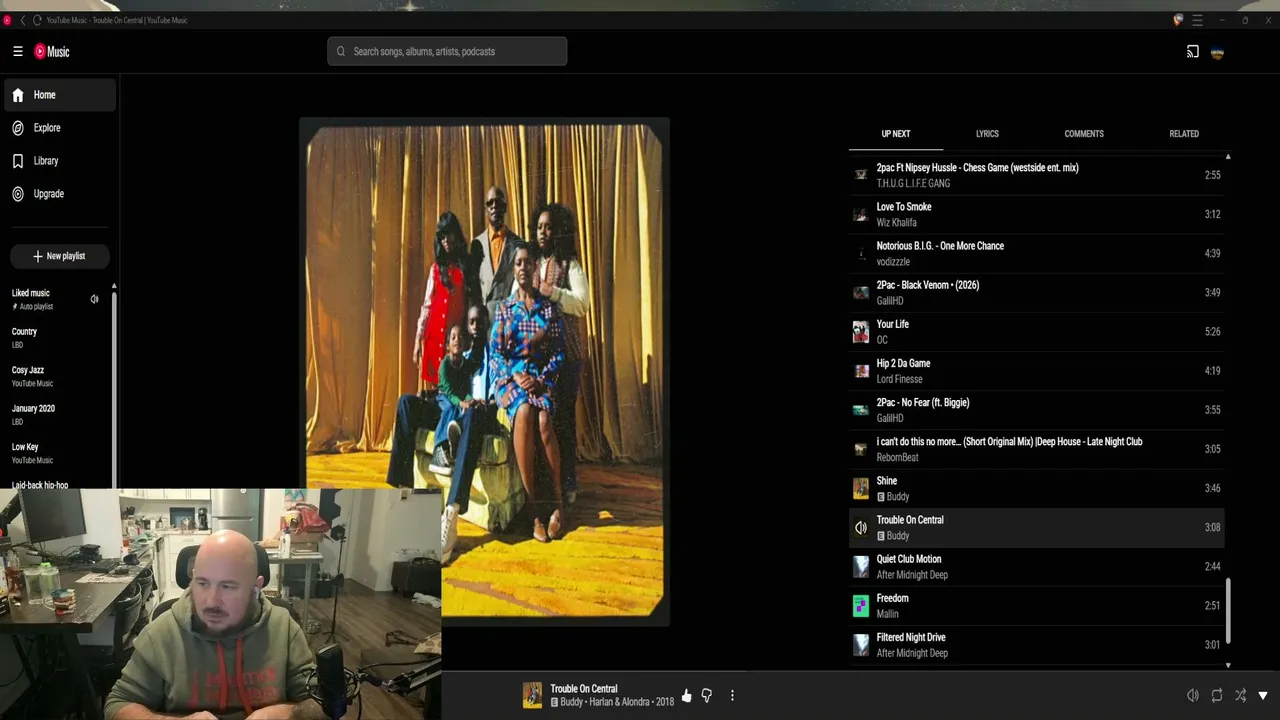Click the "Trouble On Central" title in player bar
This screenshot has width=1280, height=720.
click(584, 689)
